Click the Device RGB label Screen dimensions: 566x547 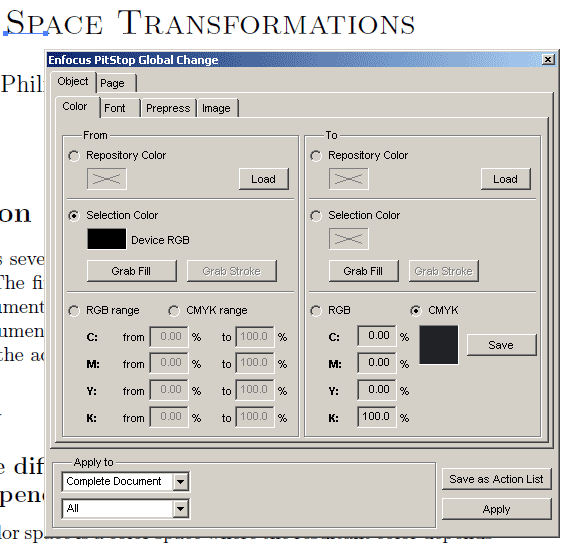pos(160,240)
